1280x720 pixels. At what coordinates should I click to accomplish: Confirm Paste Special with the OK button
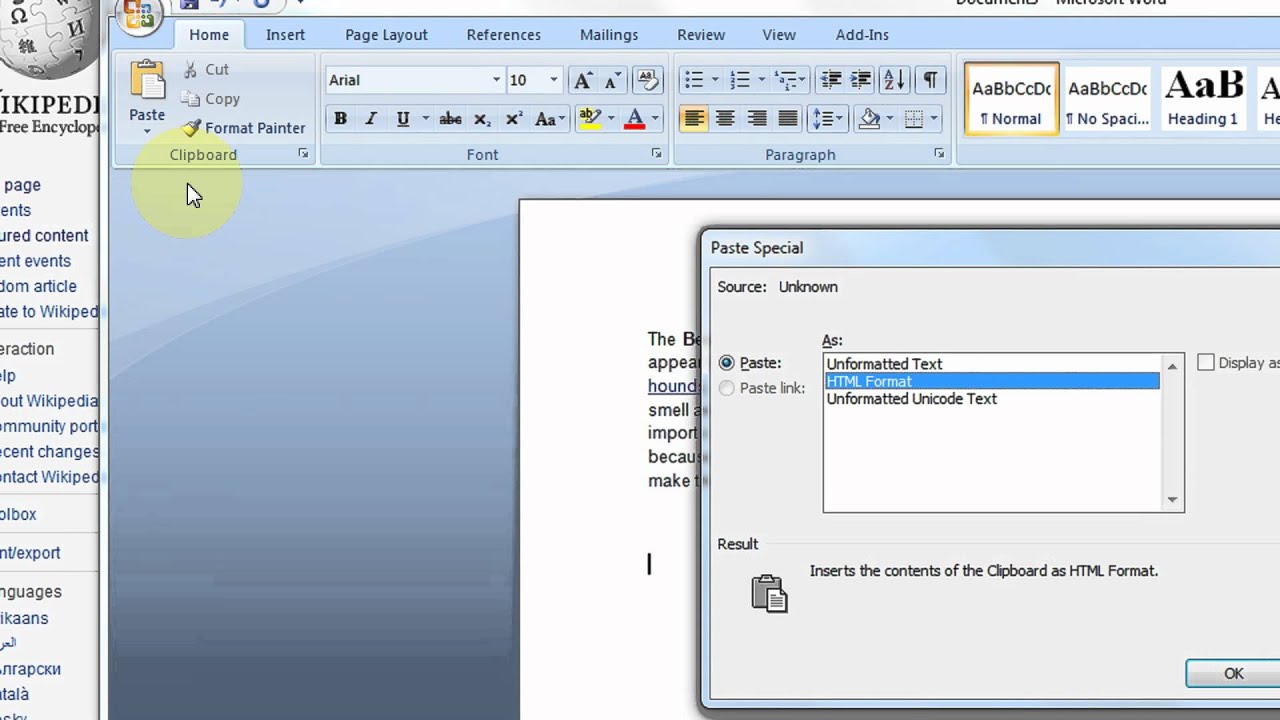tap(1233, 674)
